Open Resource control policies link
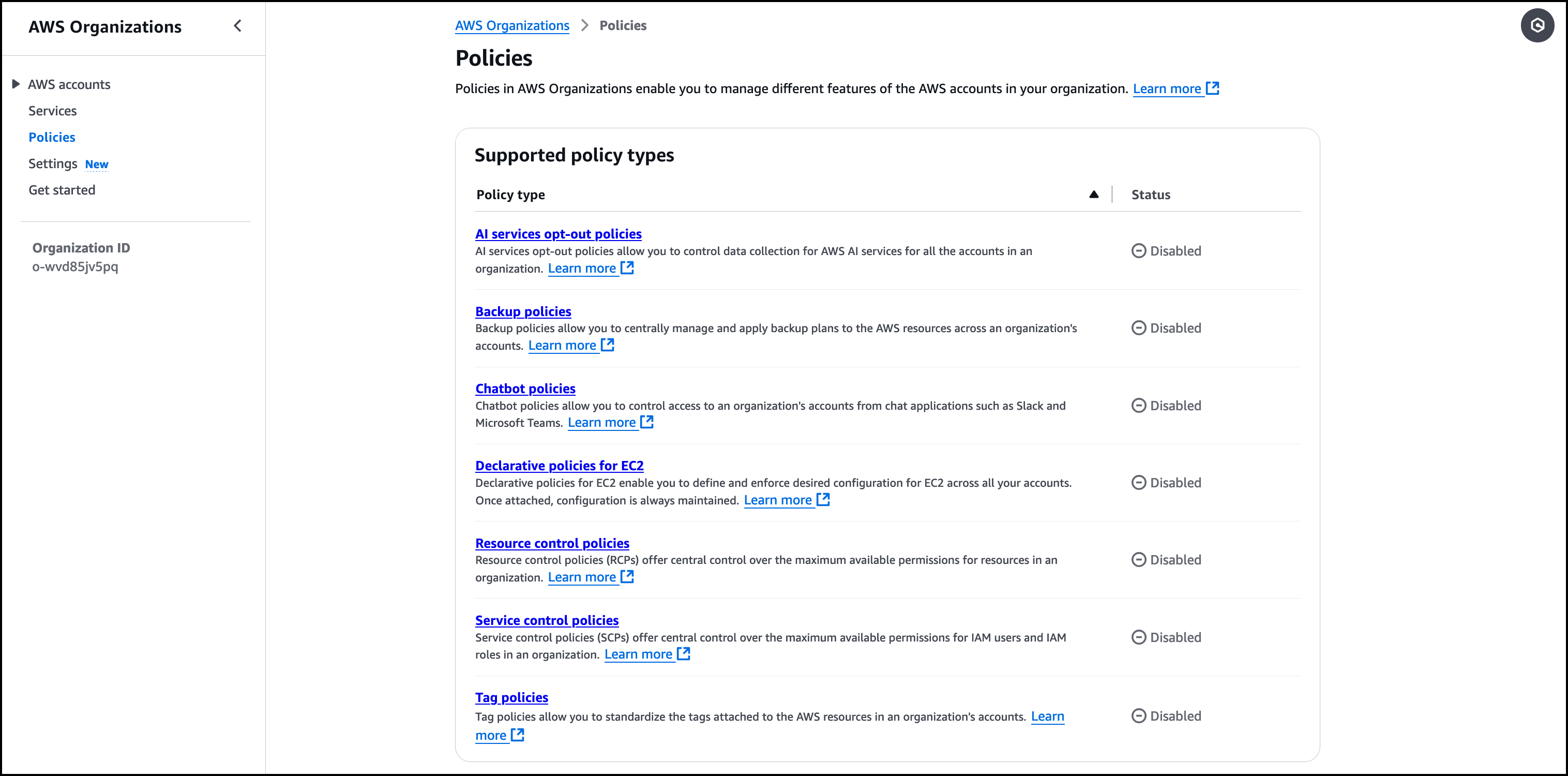 pos(552,543)
